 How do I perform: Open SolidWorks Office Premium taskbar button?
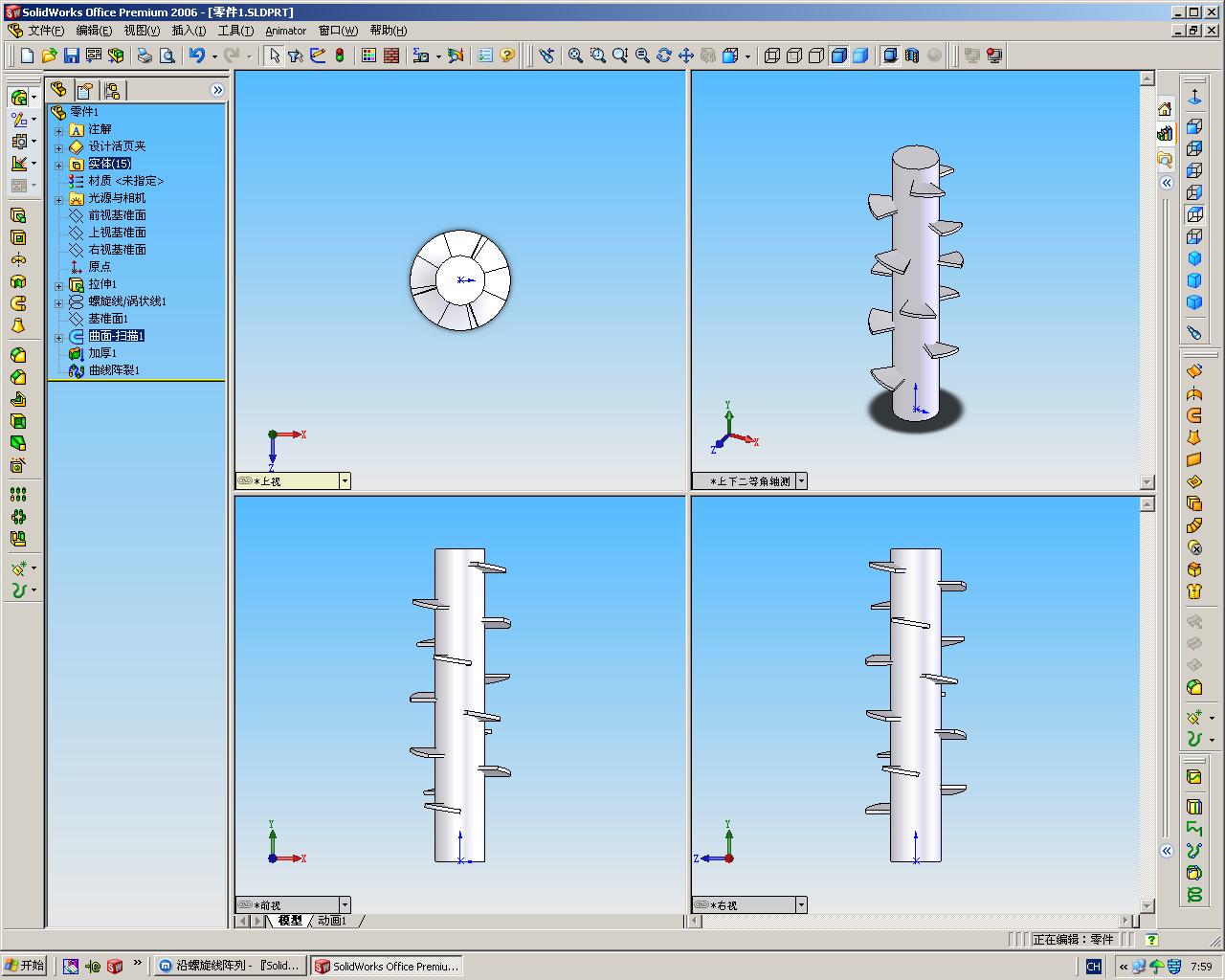(388, 966)
